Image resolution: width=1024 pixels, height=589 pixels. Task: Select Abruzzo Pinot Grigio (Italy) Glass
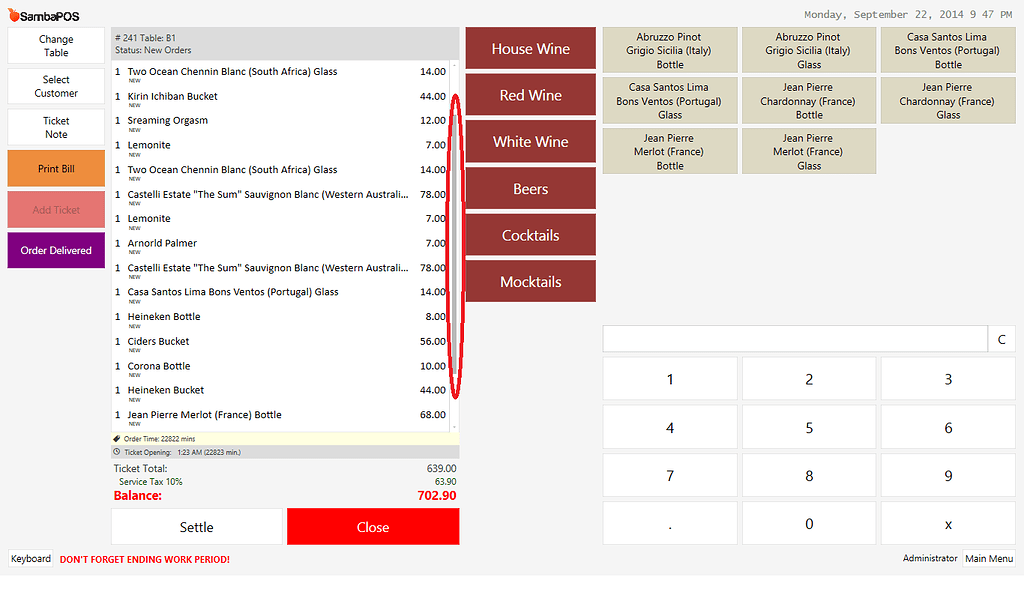click(808, 49)
